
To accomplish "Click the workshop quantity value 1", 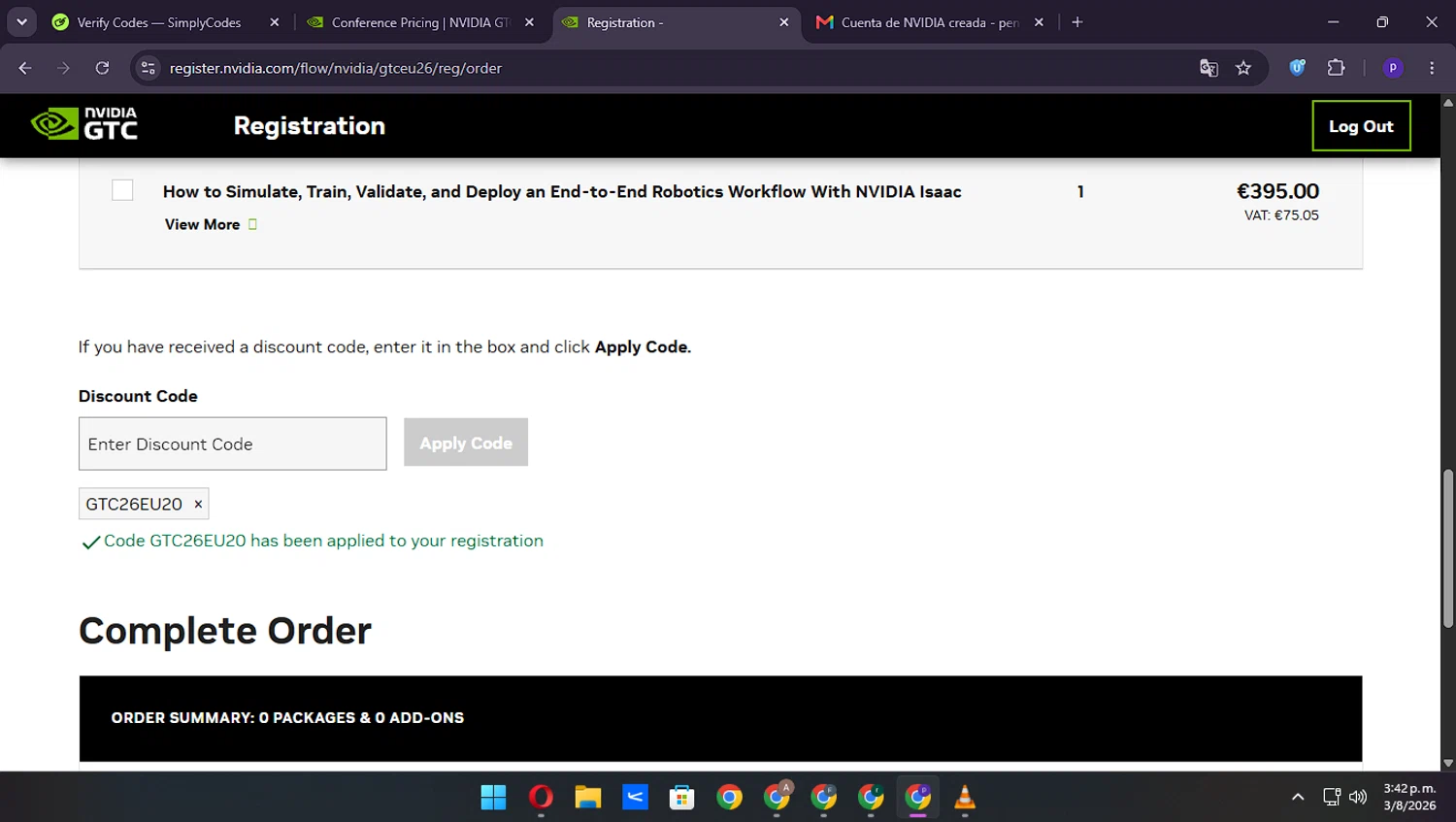I will tap(1080, 191).
